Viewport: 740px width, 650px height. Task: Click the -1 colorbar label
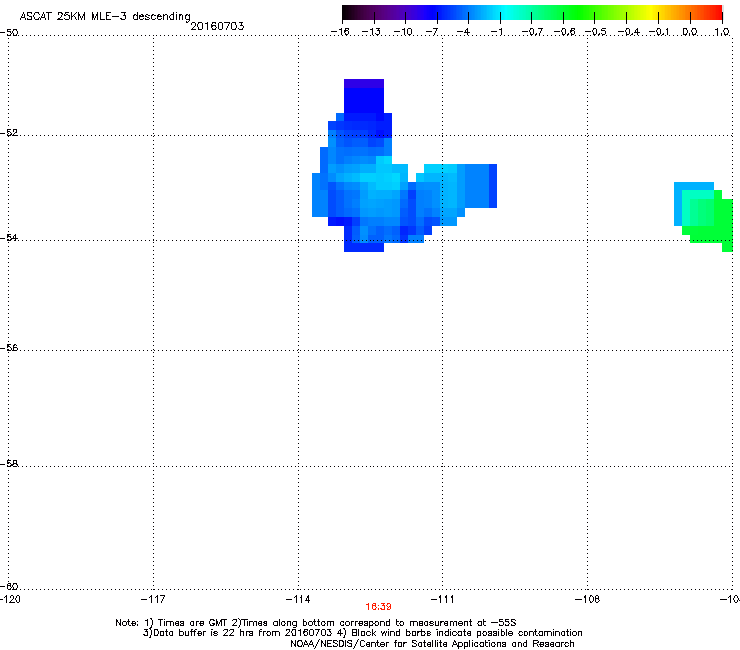pyautogui.click(x=497, y=32)
